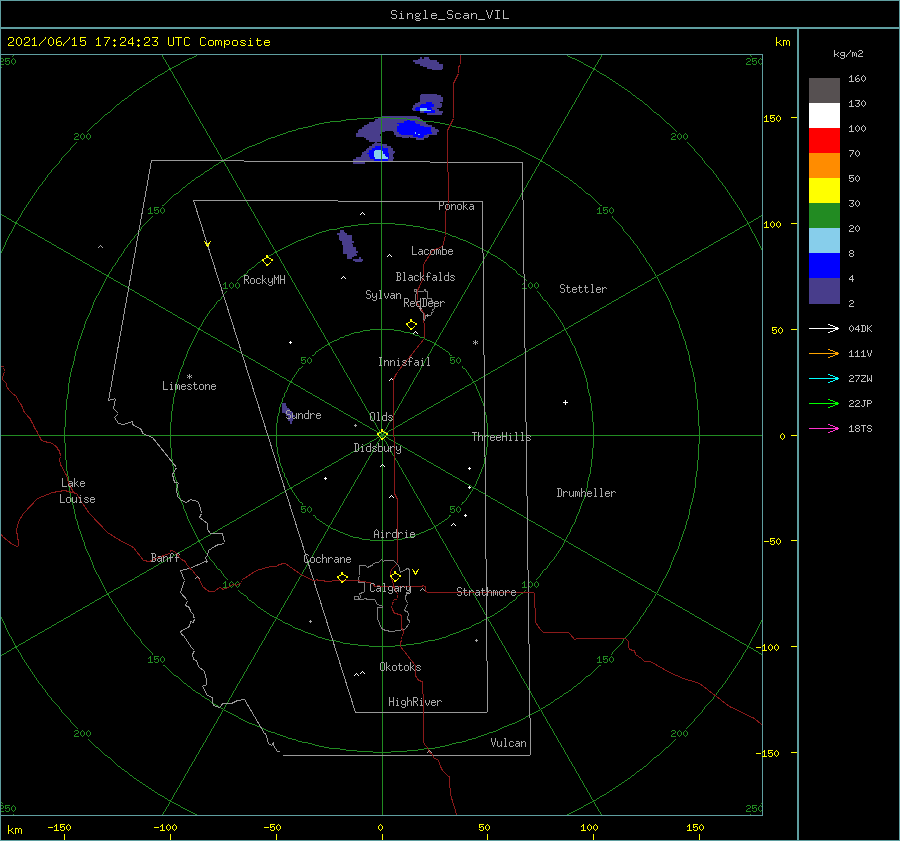900x841 pixels.
Task: Click the purple 4 legend color swatch
Action: (x=824, y=290)
